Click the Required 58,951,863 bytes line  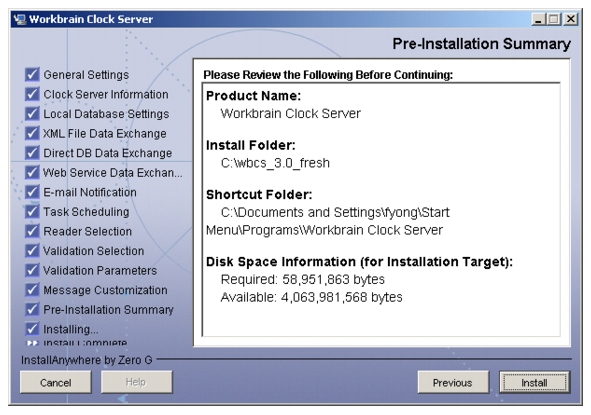coord(303,279)
